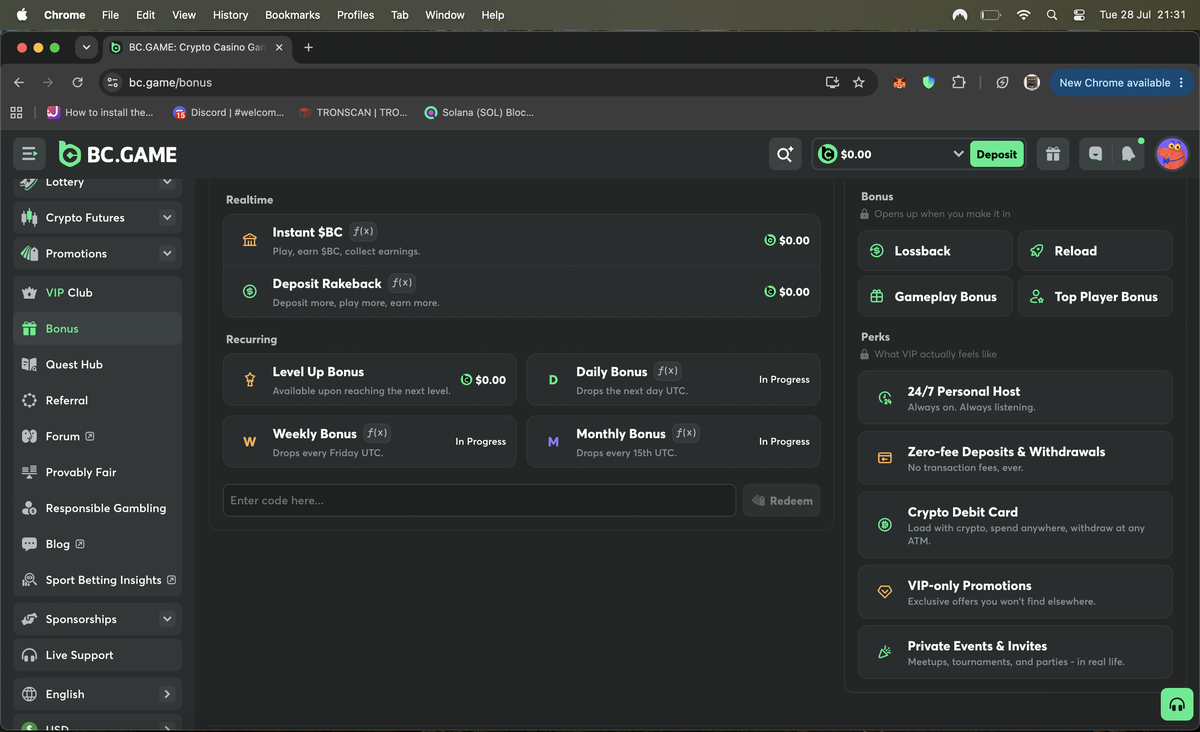1200x732 pixels.
Task: Open the Chrome File menu
Action: coord(110,15)
